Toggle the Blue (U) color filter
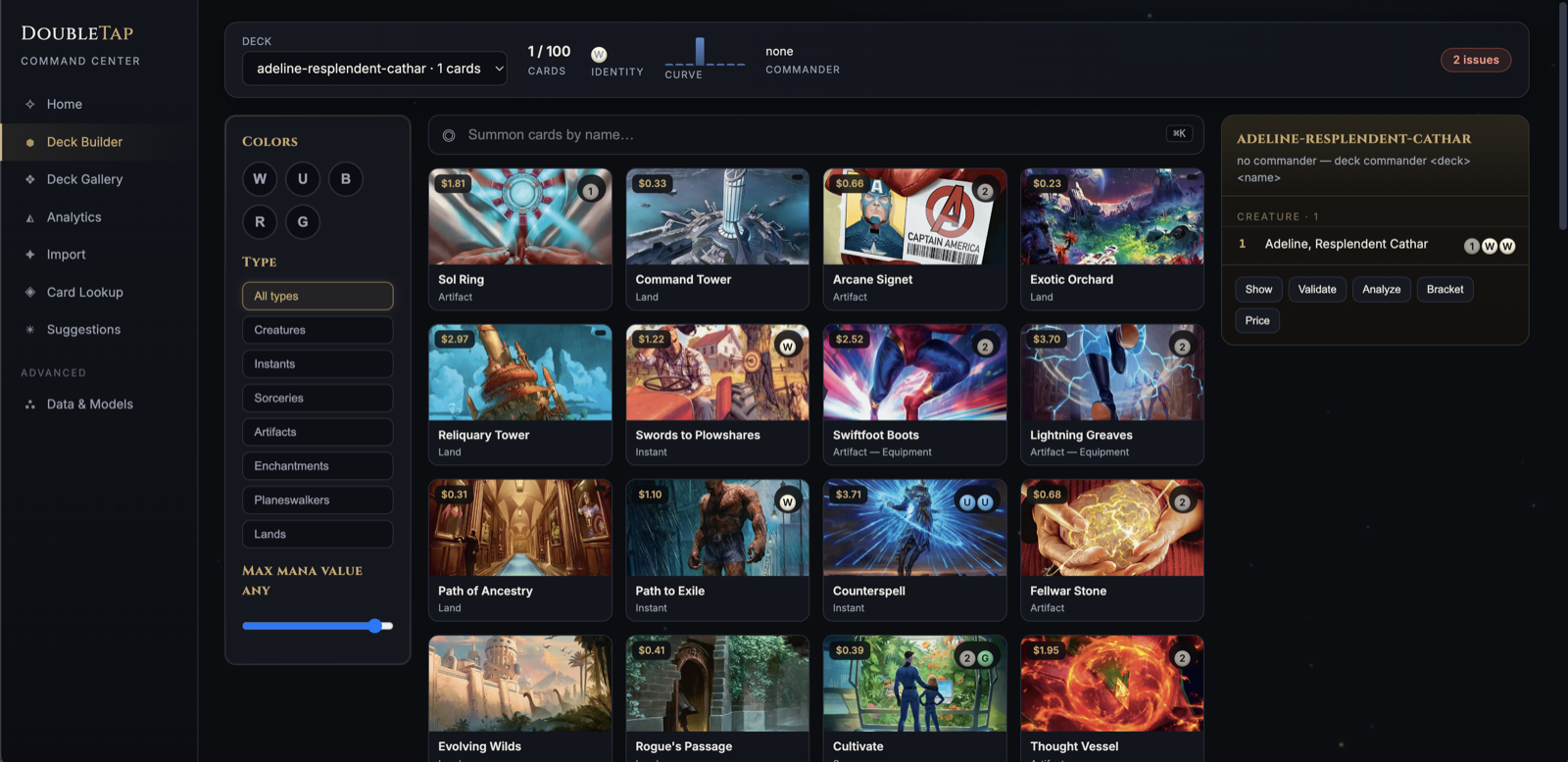 tap(303, 179)
